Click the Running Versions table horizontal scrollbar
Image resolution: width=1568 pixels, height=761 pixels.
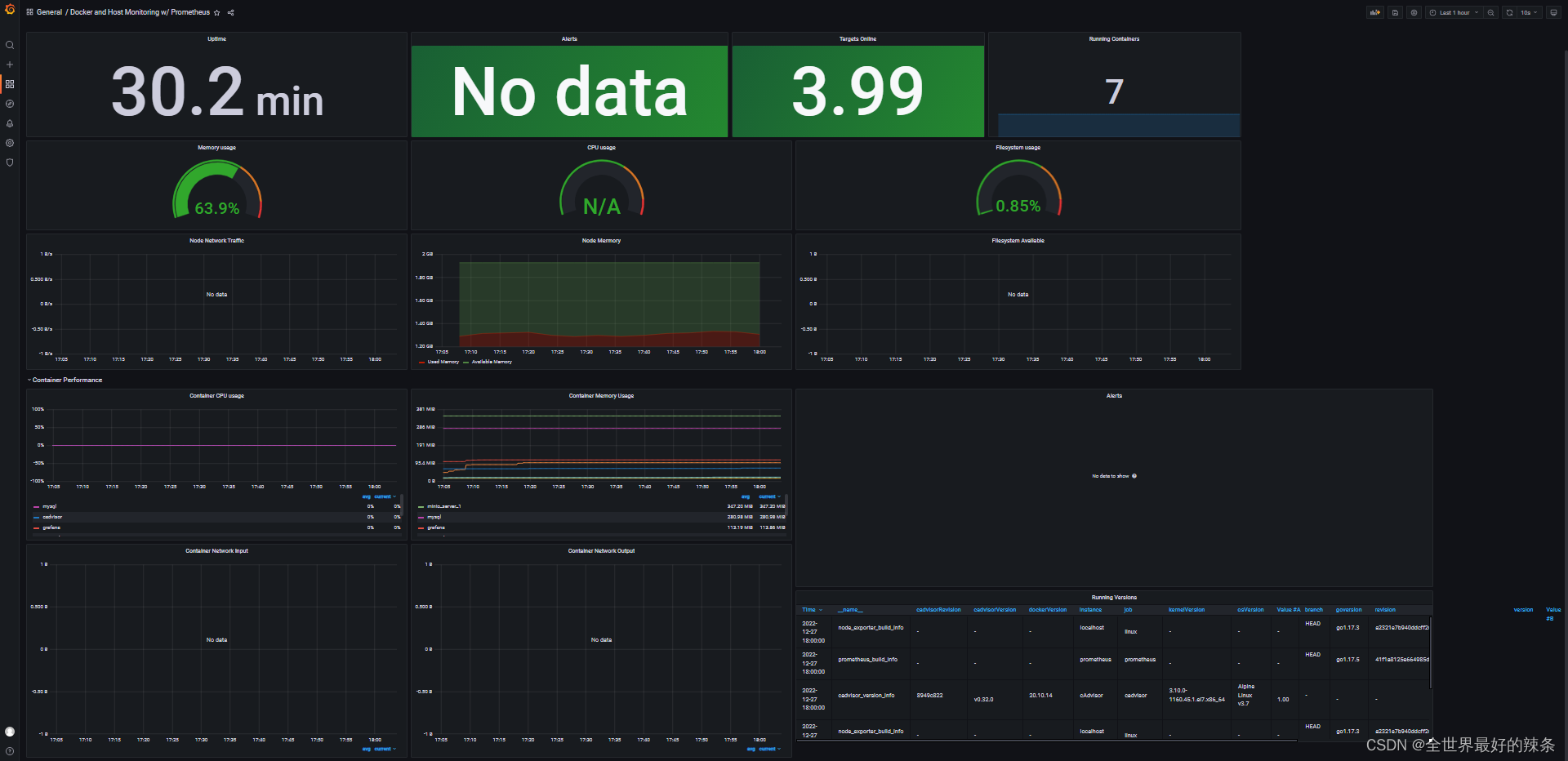(x=1047, y=741)
